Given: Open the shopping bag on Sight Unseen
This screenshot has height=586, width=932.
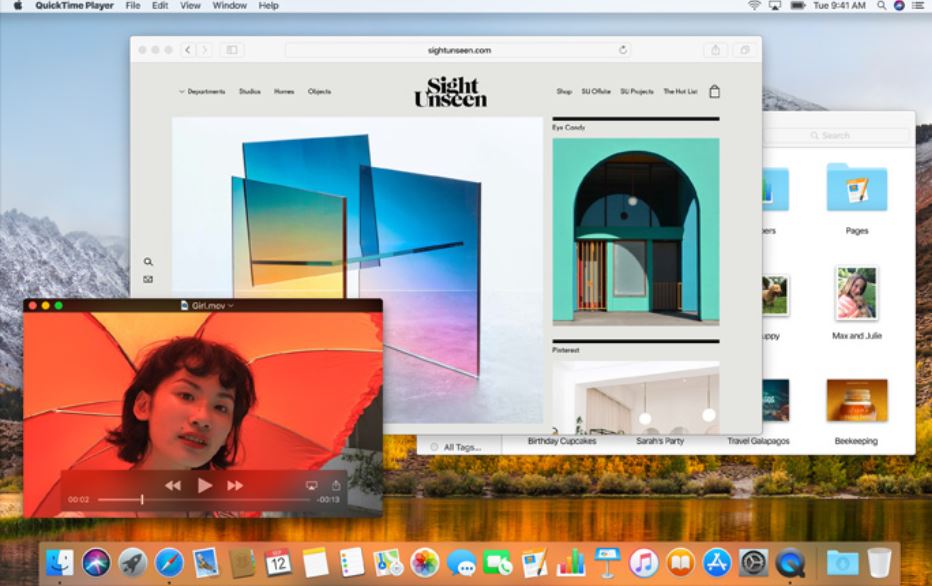Looking at the screenshot, I should point(714,92).
